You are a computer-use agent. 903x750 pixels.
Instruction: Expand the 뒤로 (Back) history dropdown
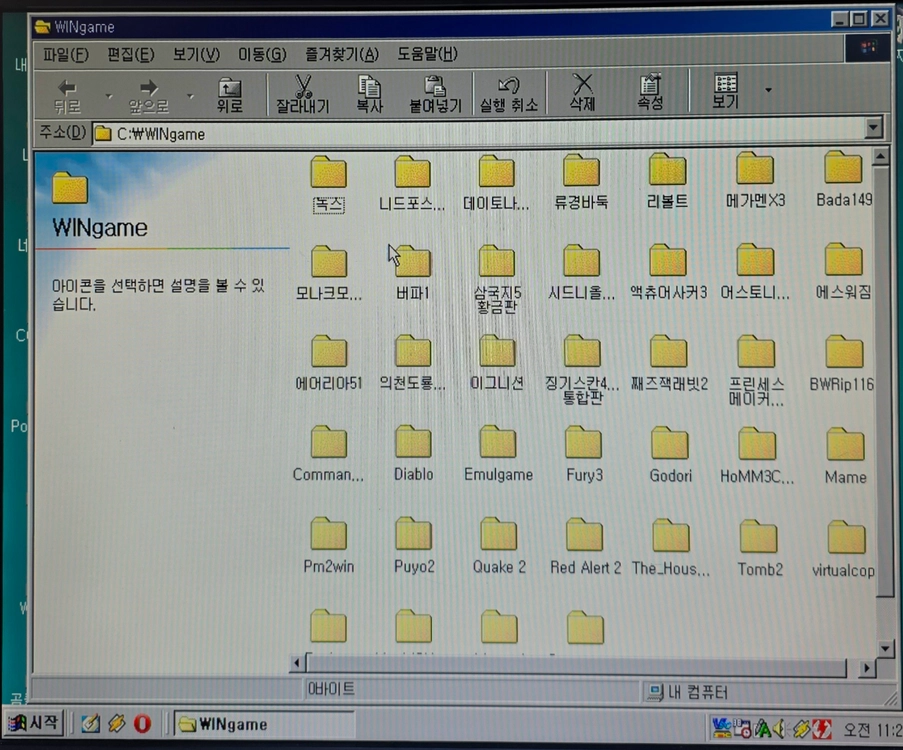click(109, 96)
